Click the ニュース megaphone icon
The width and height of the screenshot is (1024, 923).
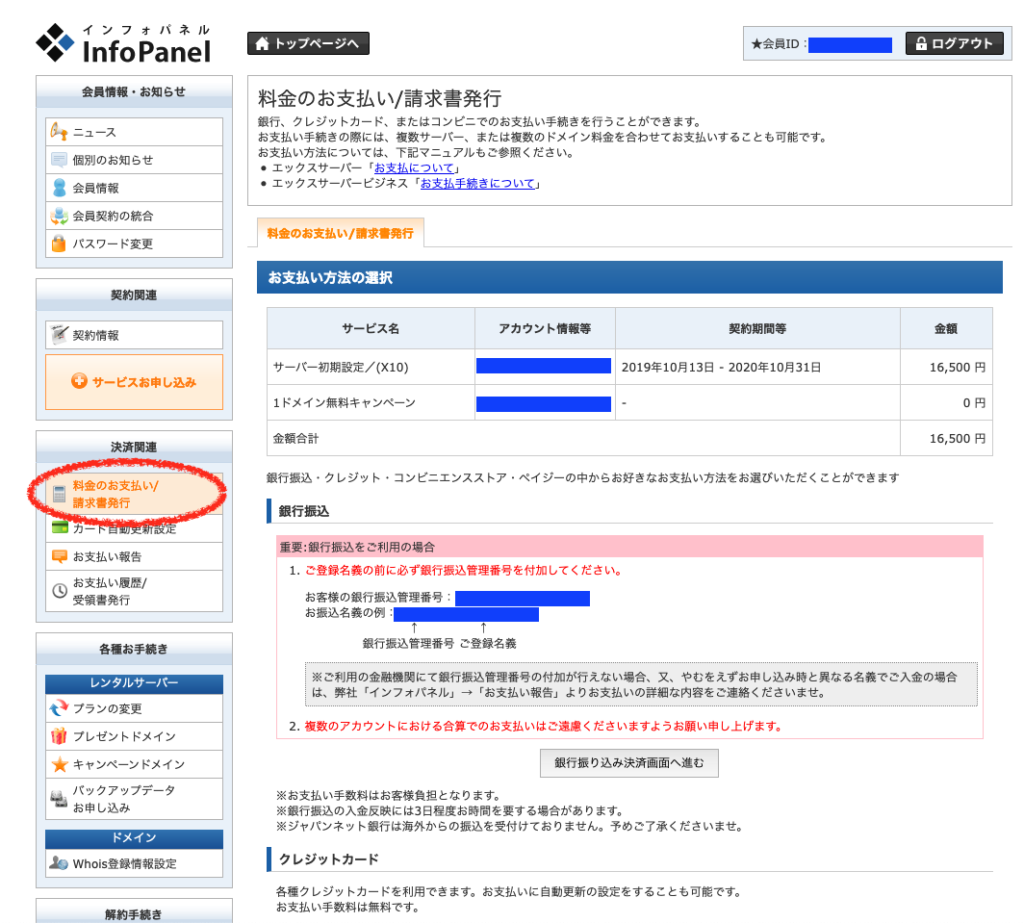click(x=59, y=132)
